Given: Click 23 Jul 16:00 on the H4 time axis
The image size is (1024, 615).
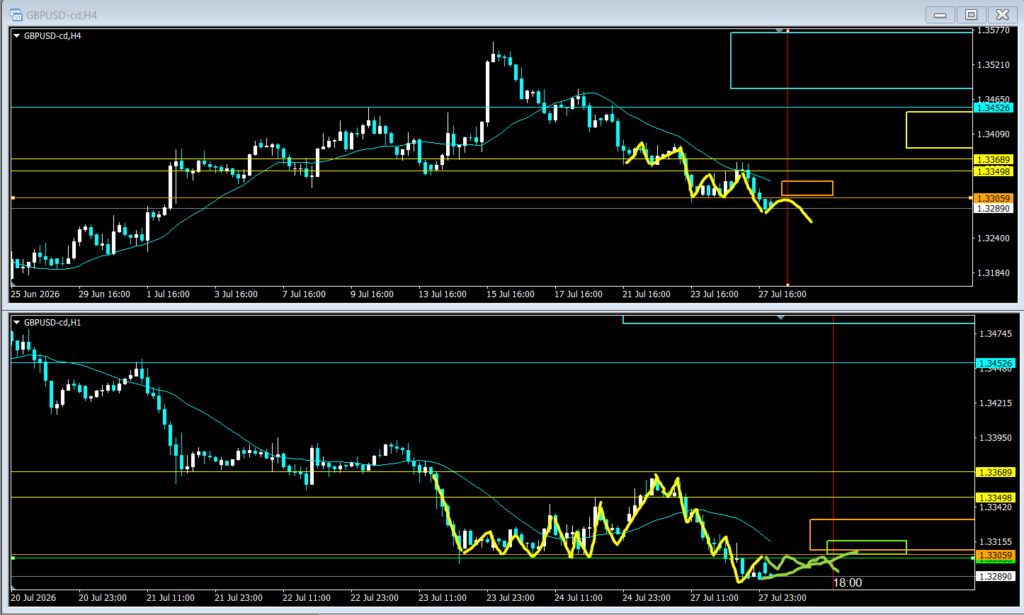Looking at the screenshot, I should (714, 294).
